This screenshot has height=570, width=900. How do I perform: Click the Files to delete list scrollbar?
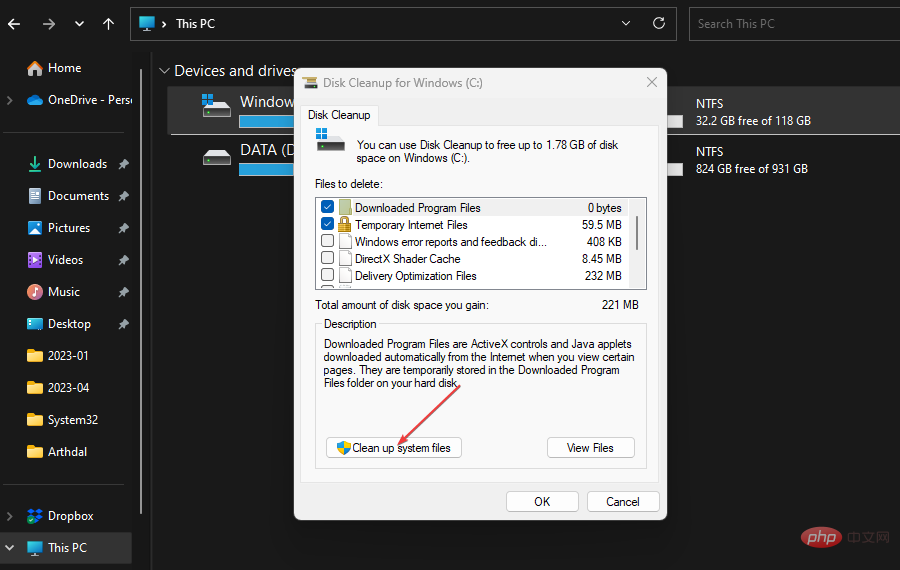(x=637, y=231)
